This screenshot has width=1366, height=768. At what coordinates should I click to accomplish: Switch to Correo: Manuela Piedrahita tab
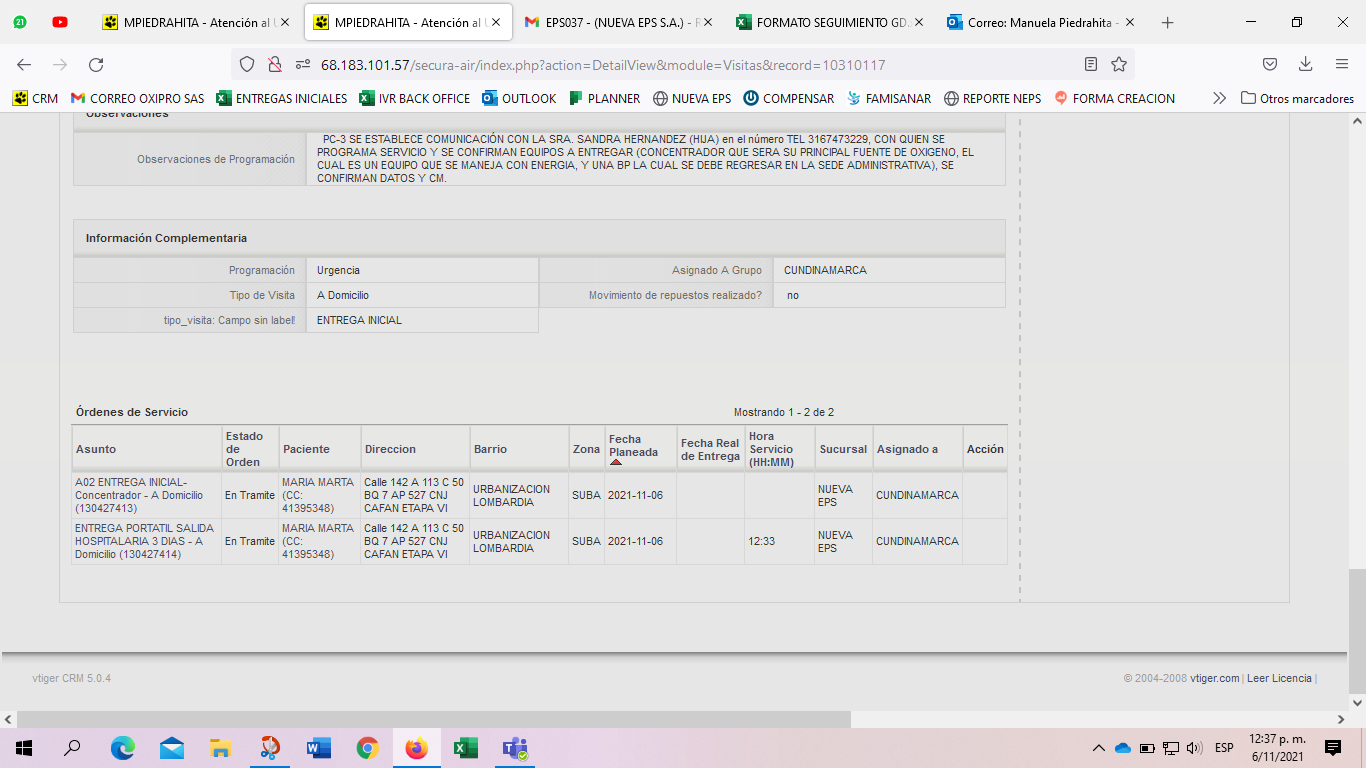pyautogui.click(x=1040, y=22)
